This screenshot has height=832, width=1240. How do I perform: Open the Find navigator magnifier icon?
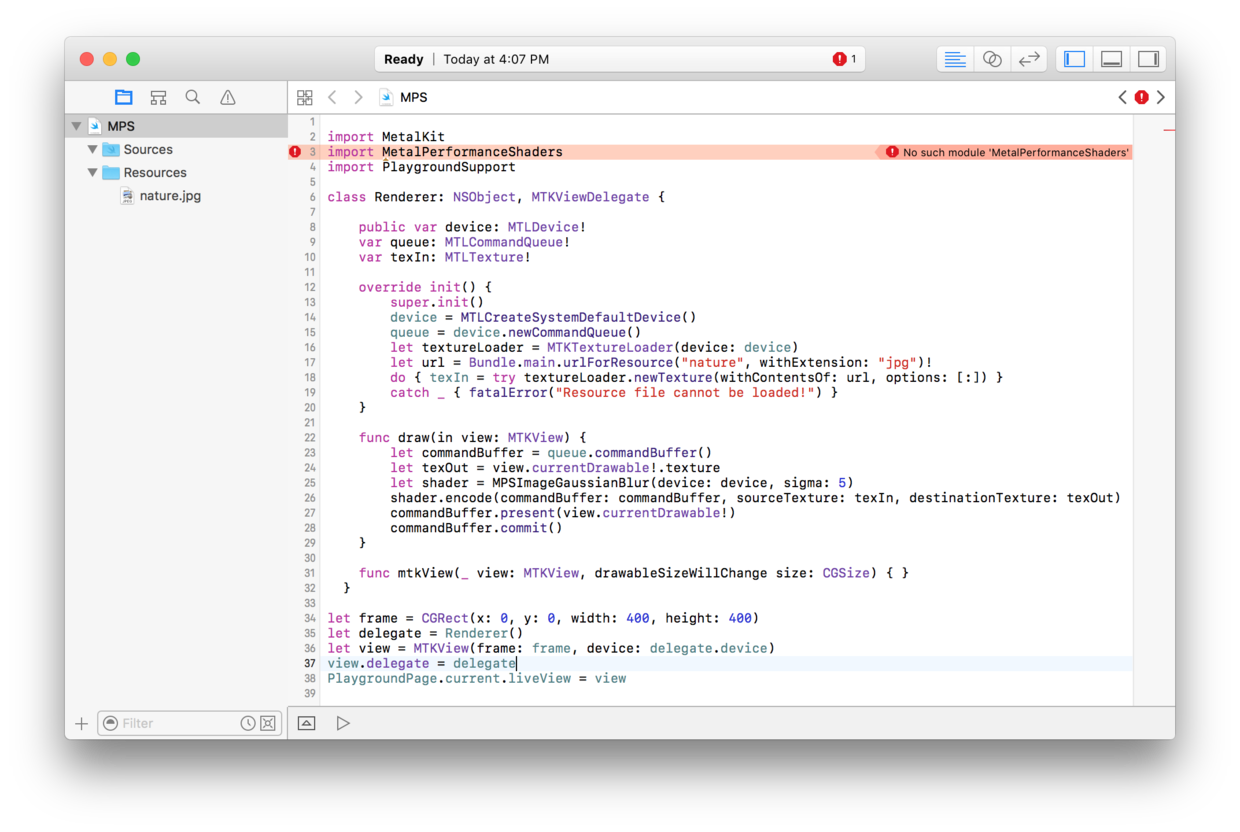[x=193, y=97]
